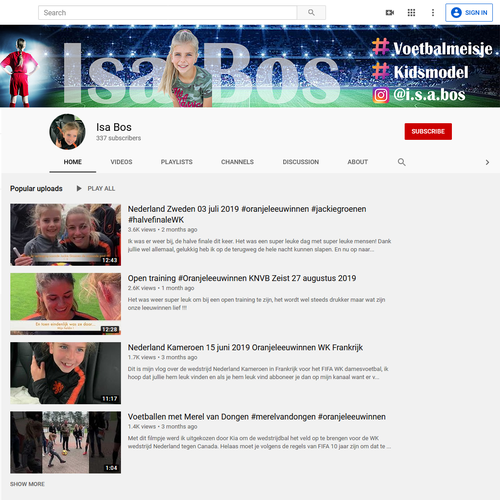Open Nederland Zweden 03 juli video thumbnail

[66, 235]
